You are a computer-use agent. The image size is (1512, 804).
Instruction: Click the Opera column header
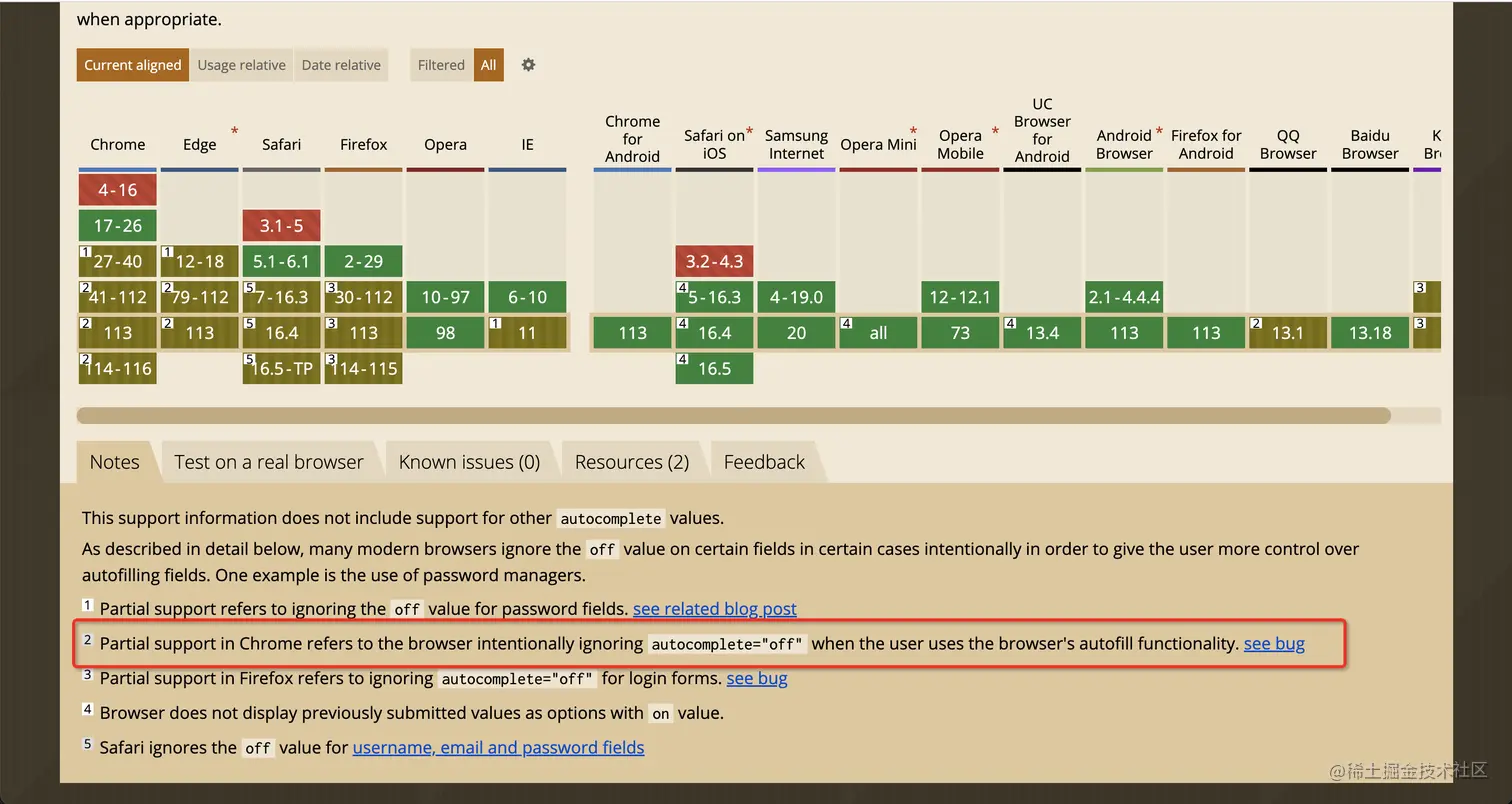[x=446, y=144]
